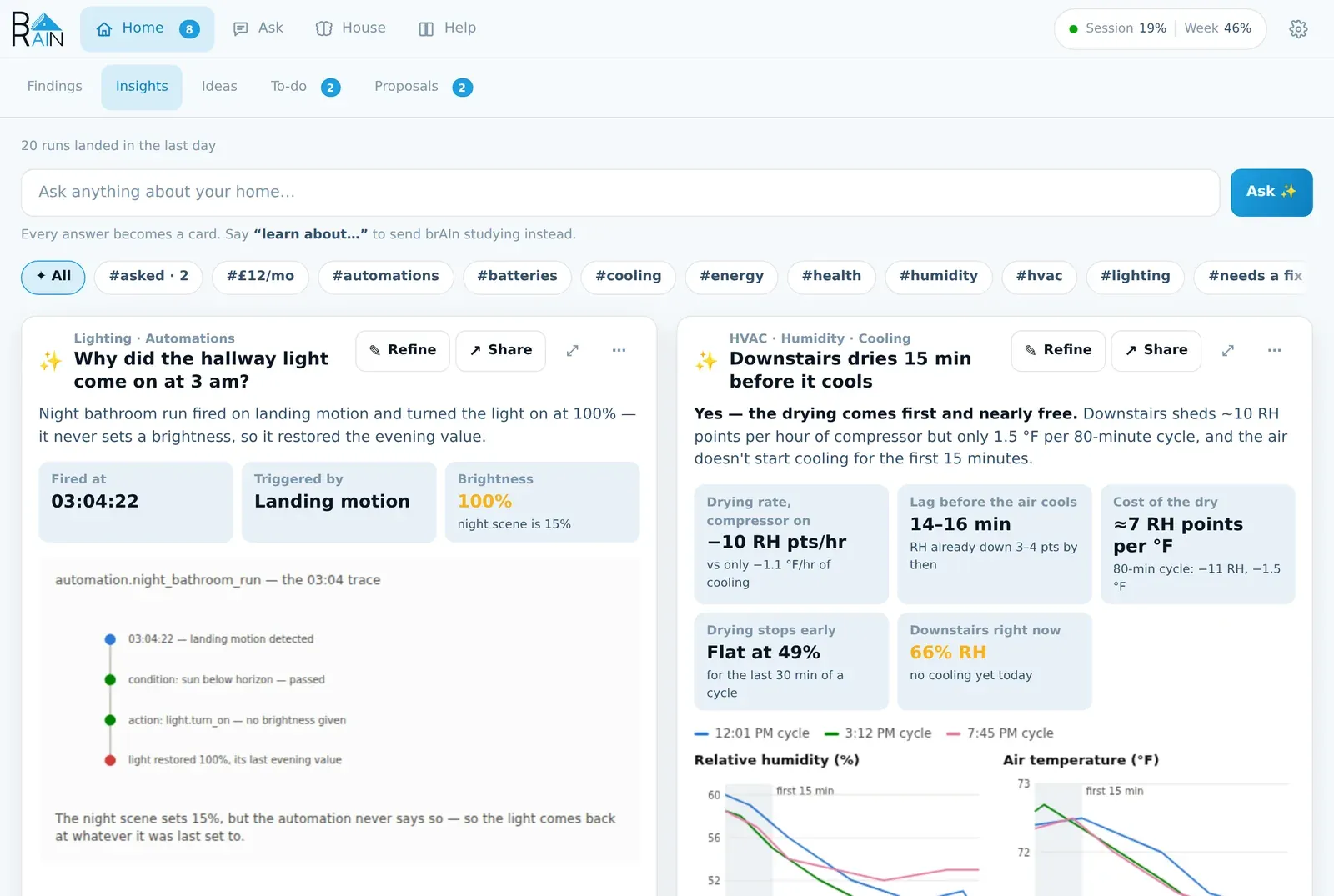Open more options on Downstairs dries card
Image resolution: width=1334 pixels, height=896 pixels.
click(1274, 351)
